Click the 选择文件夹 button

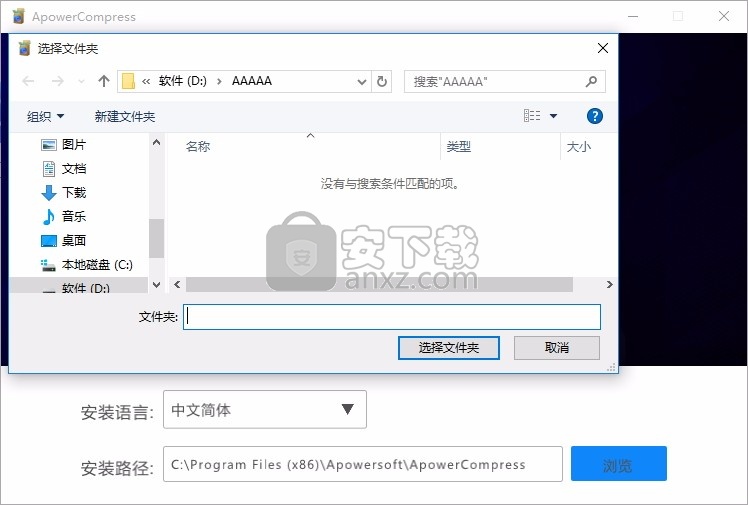pyautogui.click(x=449, y=348)
